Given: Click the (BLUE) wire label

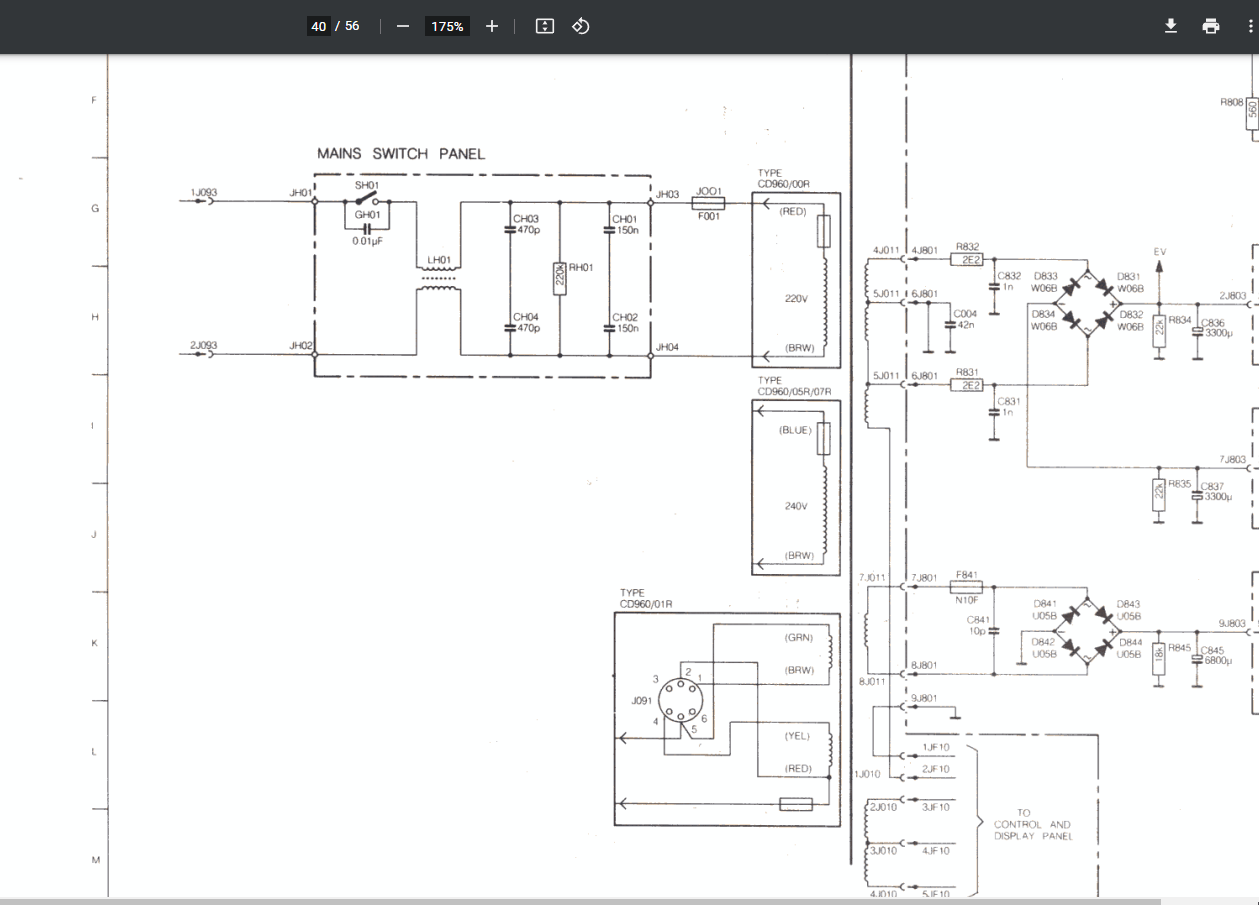Looking at the screenshot, I should coord(796,430).
